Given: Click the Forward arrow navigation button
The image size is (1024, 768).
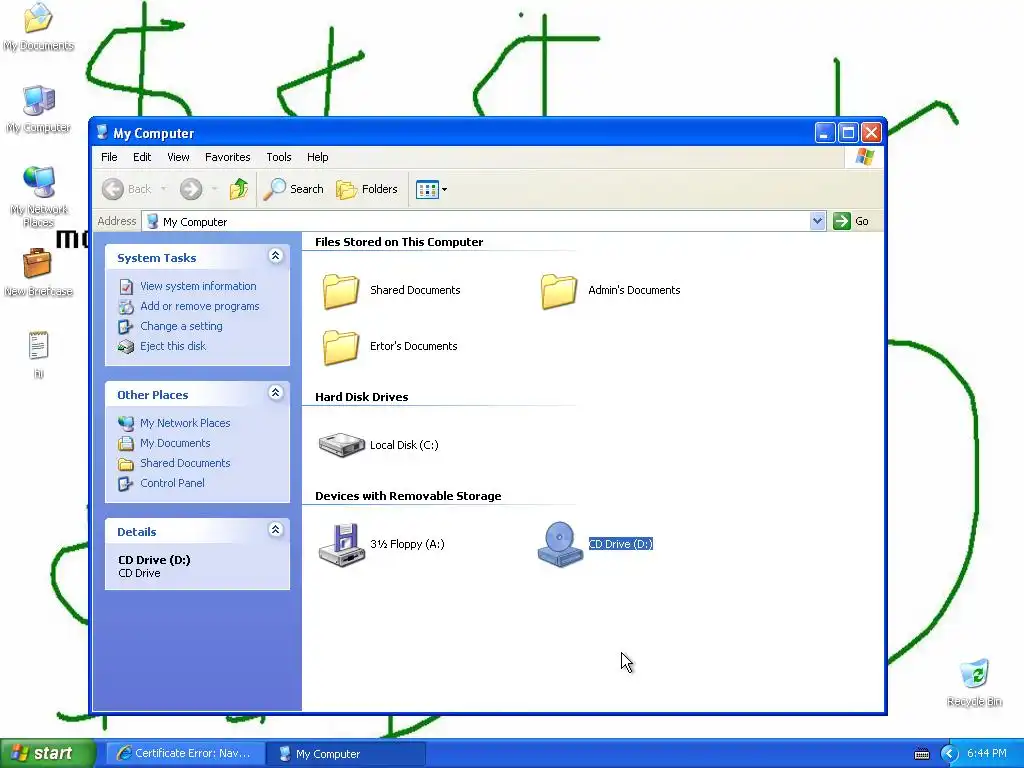Looking at the screenshot, I should click(x=191, y=189).
